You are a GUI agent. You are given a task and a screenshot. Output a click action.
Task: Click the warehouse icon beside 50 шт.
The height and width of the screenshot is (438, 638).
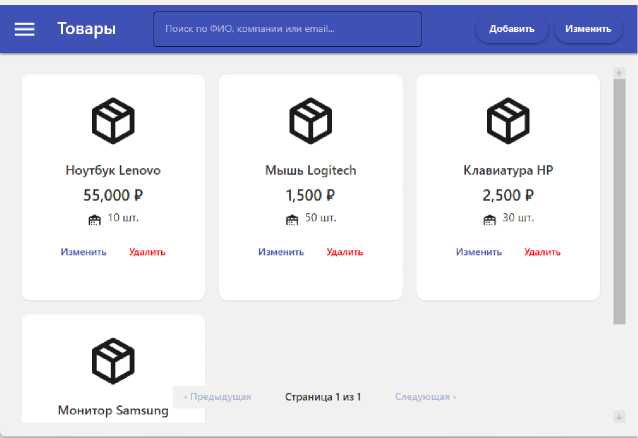292,220
